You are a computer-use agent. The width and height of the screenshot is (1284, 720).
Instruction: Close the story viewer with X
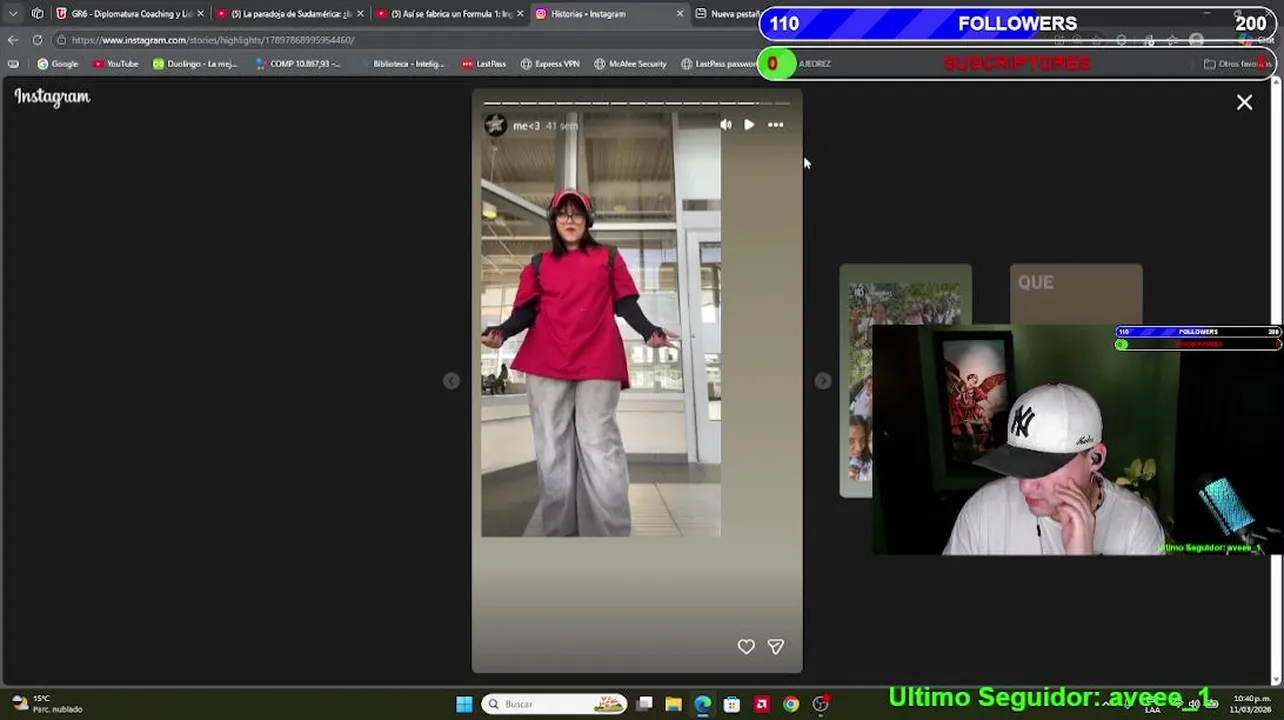tap(1244, 102)
